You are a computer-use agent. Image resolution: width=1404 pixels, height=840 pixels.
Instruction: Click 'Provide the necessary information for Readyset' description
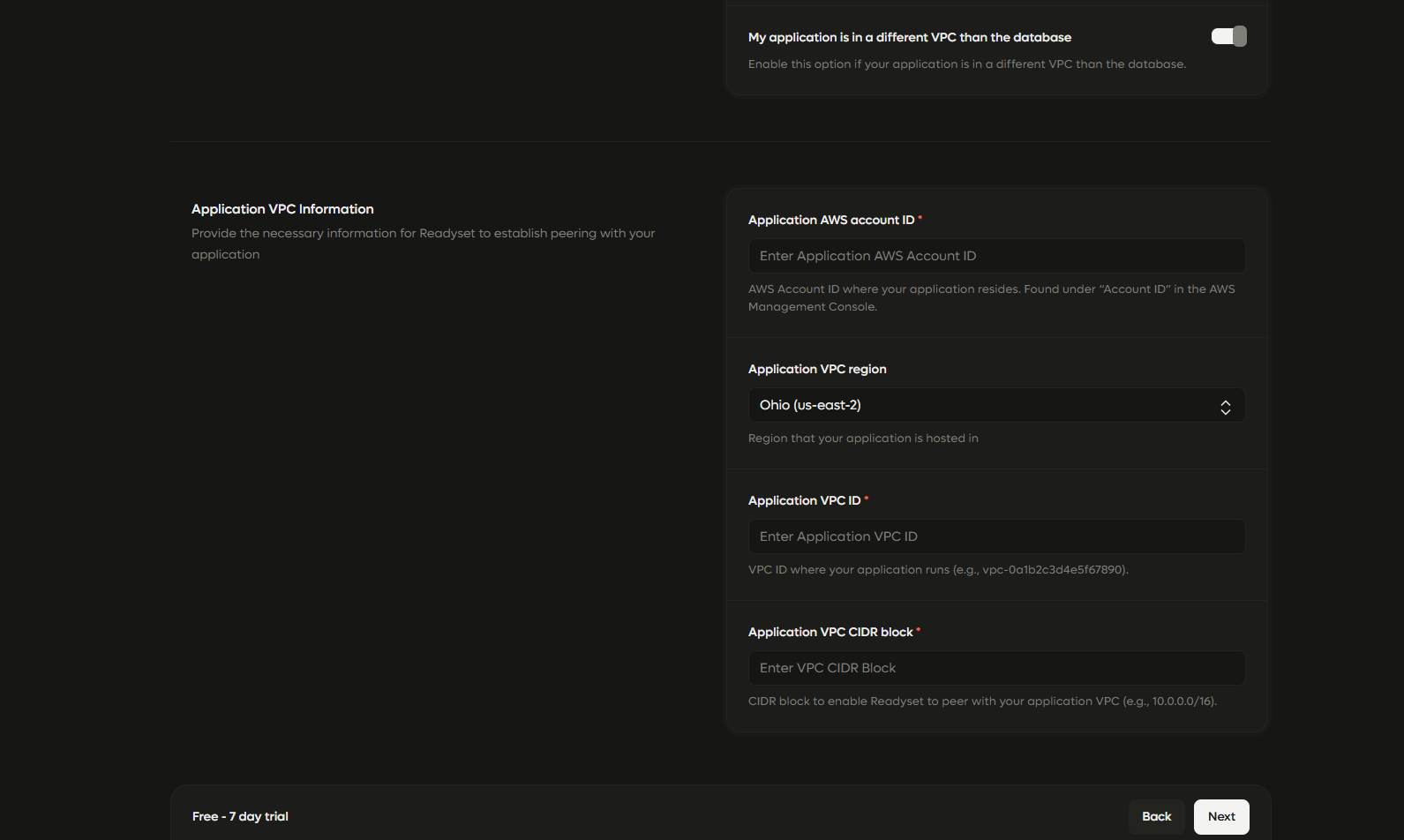(x=424, y=244)
